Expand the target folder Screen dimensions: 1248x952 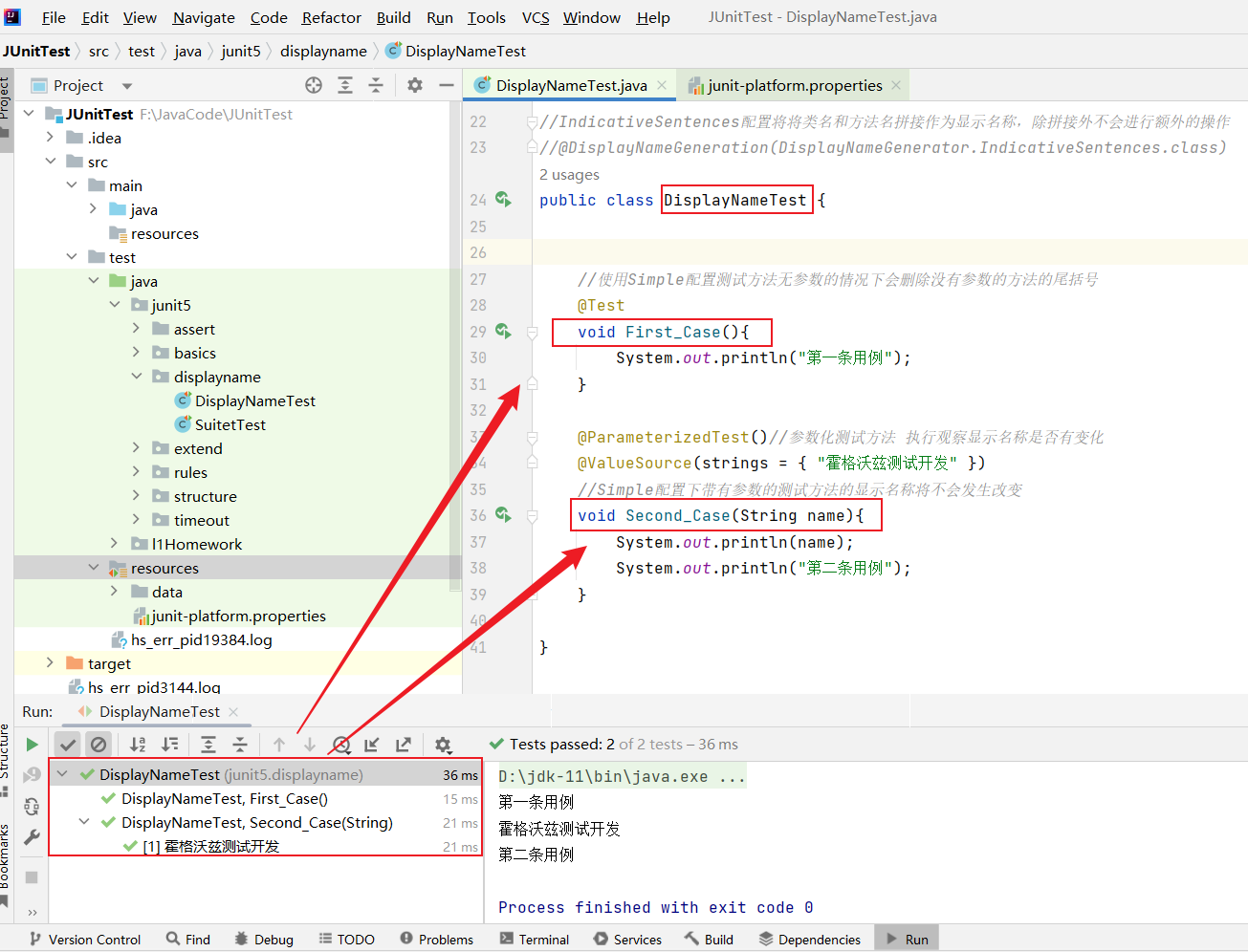(50, 663)
